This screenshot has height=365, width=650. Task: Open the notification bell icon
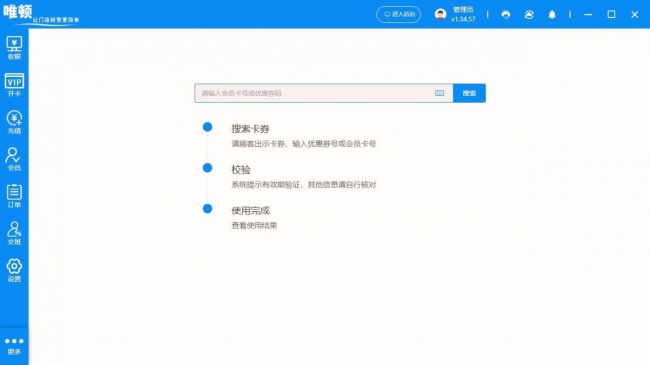(x=552, y=15)
